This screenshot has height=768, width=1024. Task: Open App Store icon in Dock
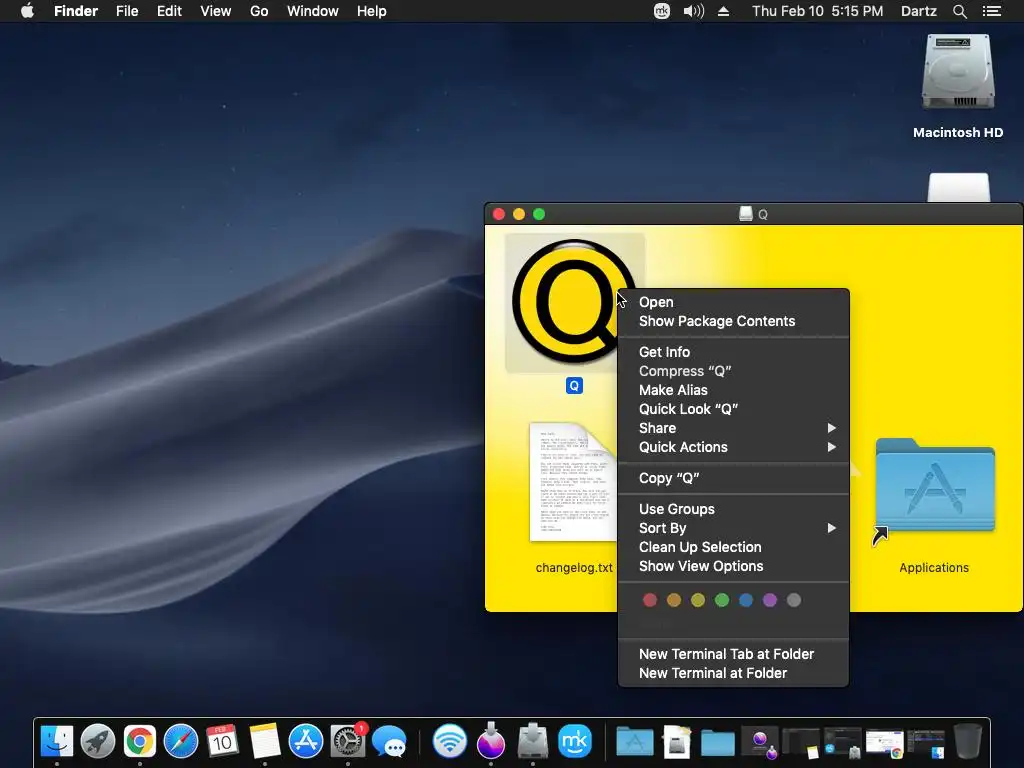(306, 741)
